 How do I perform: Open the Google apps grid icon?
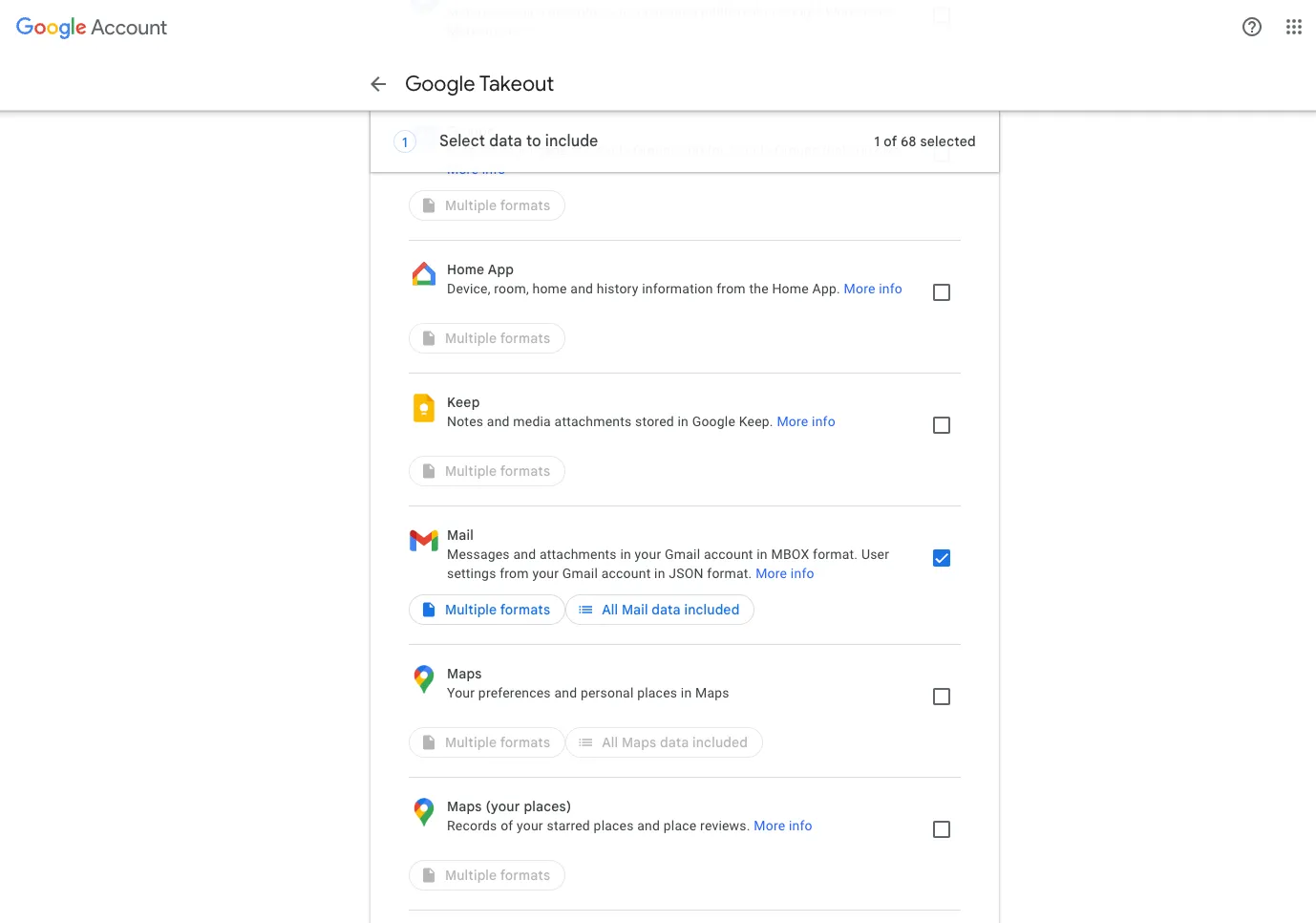click(x=1294, y=27)
